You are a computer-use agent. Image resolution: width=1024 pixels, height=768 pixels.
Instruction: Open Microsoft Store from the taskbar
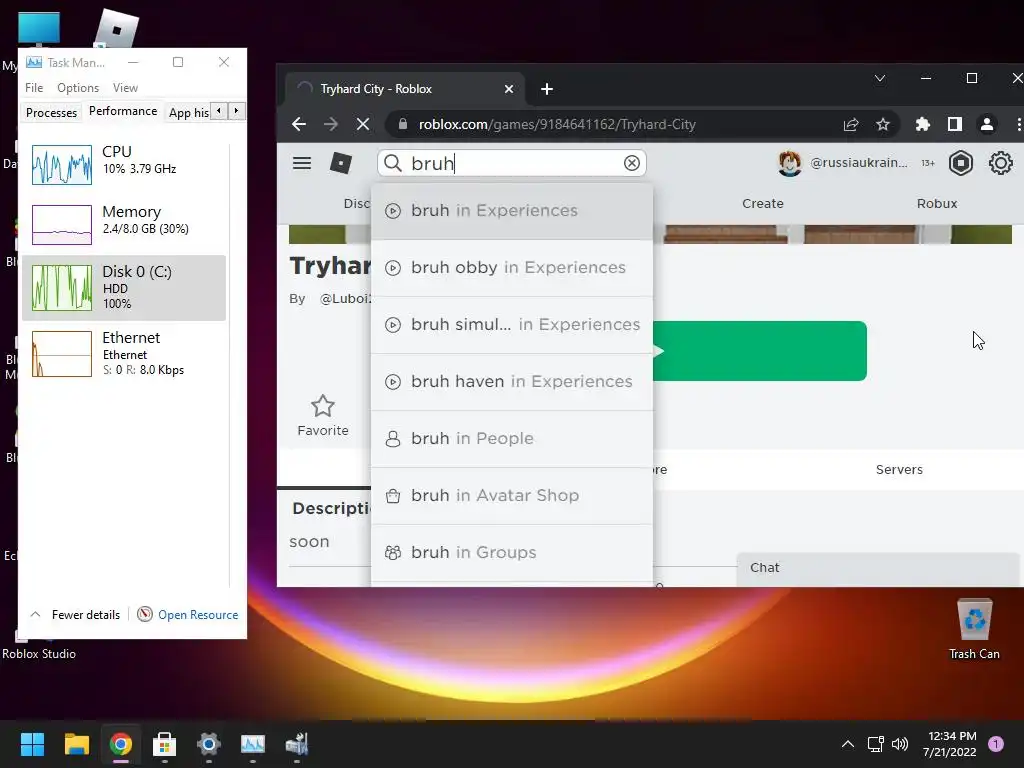pyautogui.click(x=165, y=744)
